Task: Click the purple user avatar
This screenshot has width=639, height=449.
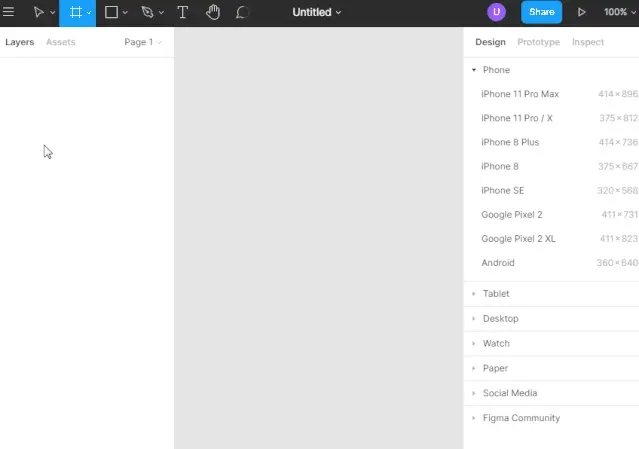Action: point(496,12)
